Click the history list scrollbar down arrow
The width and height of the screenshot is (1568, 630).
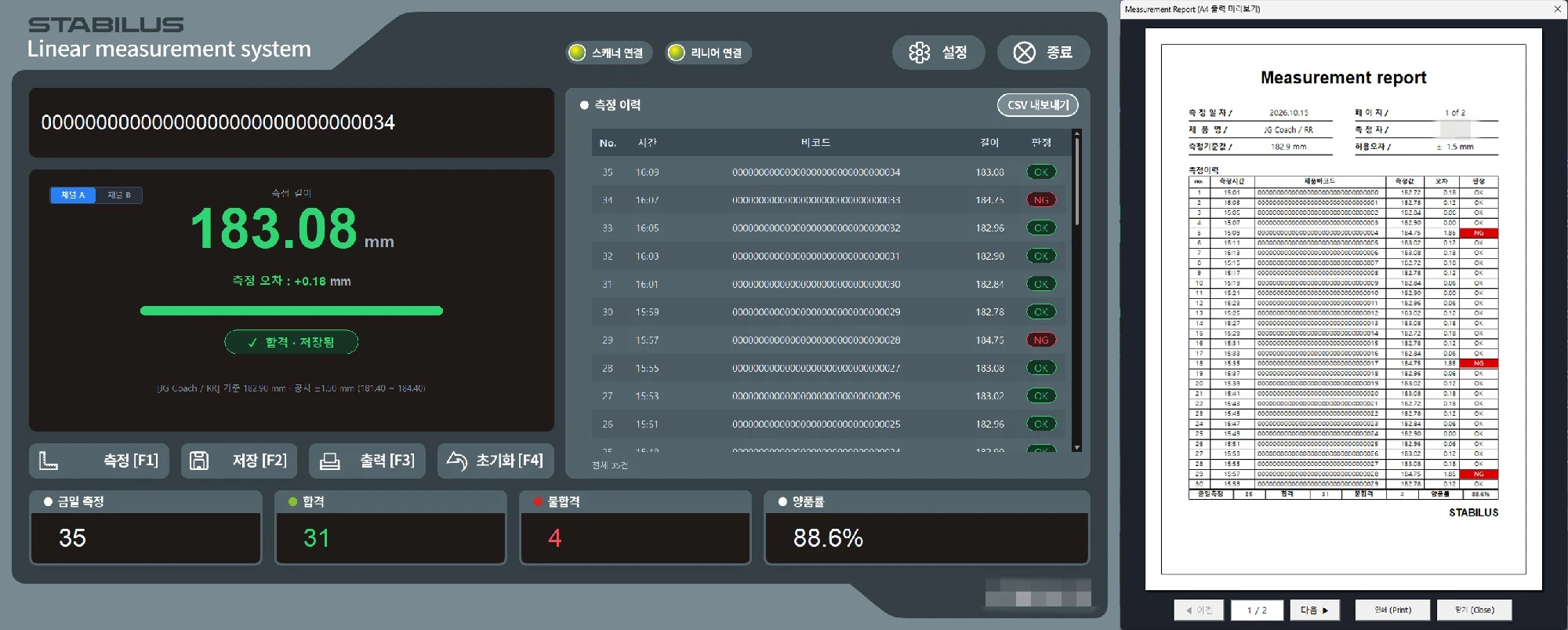click(1077, 447)
